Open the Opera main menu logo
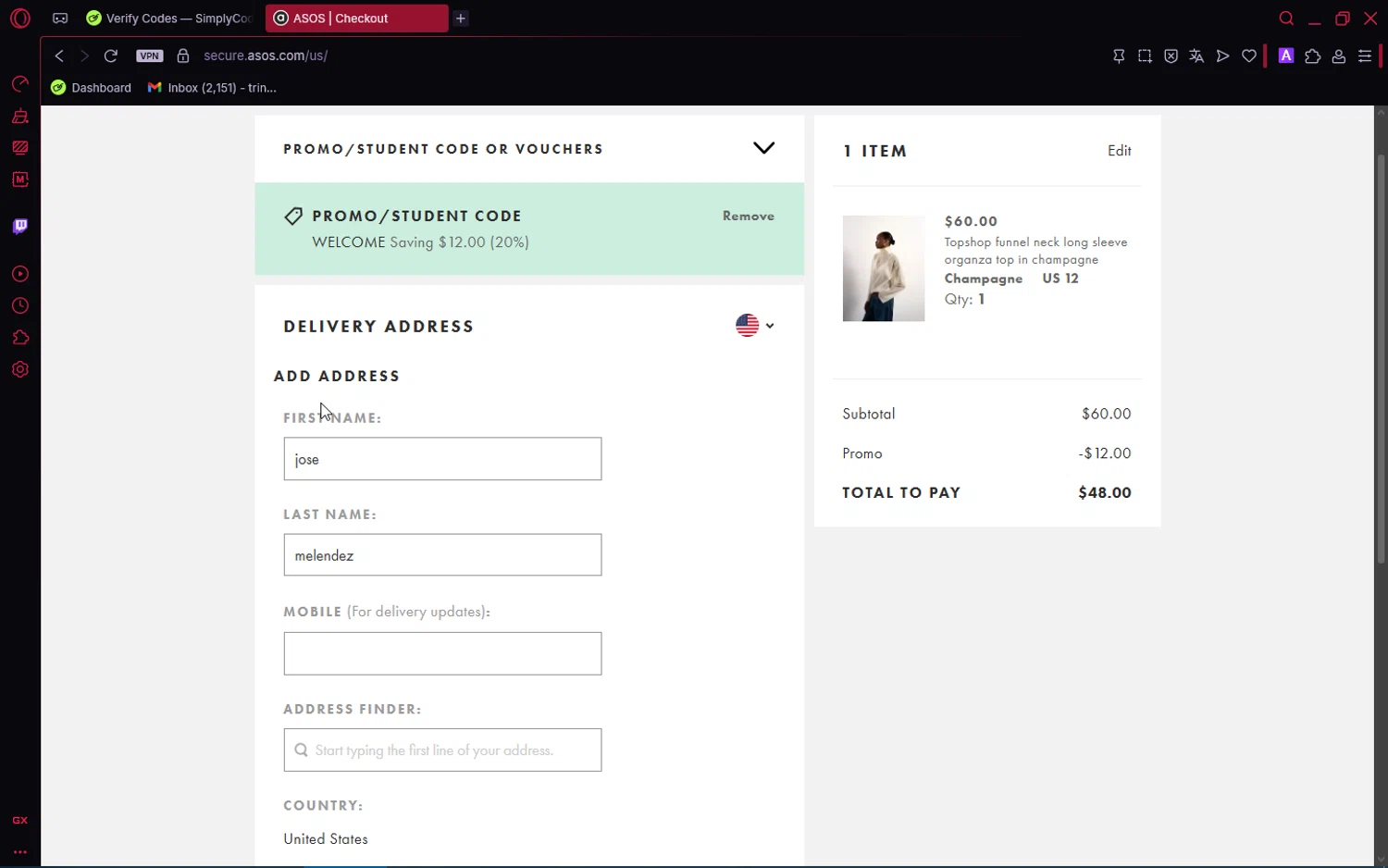The image size is (1388, 868). [20, 18]
